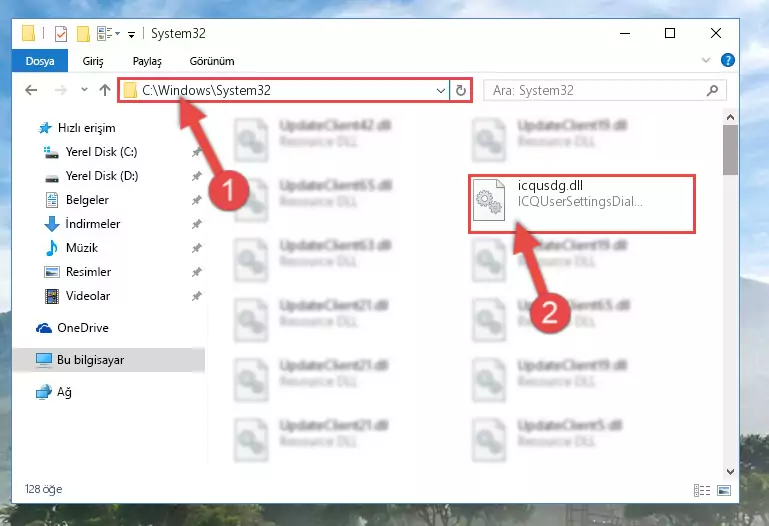
Task: Open Yerel Disk (C:) in sidebar
Action: click(x=102, y=152)
